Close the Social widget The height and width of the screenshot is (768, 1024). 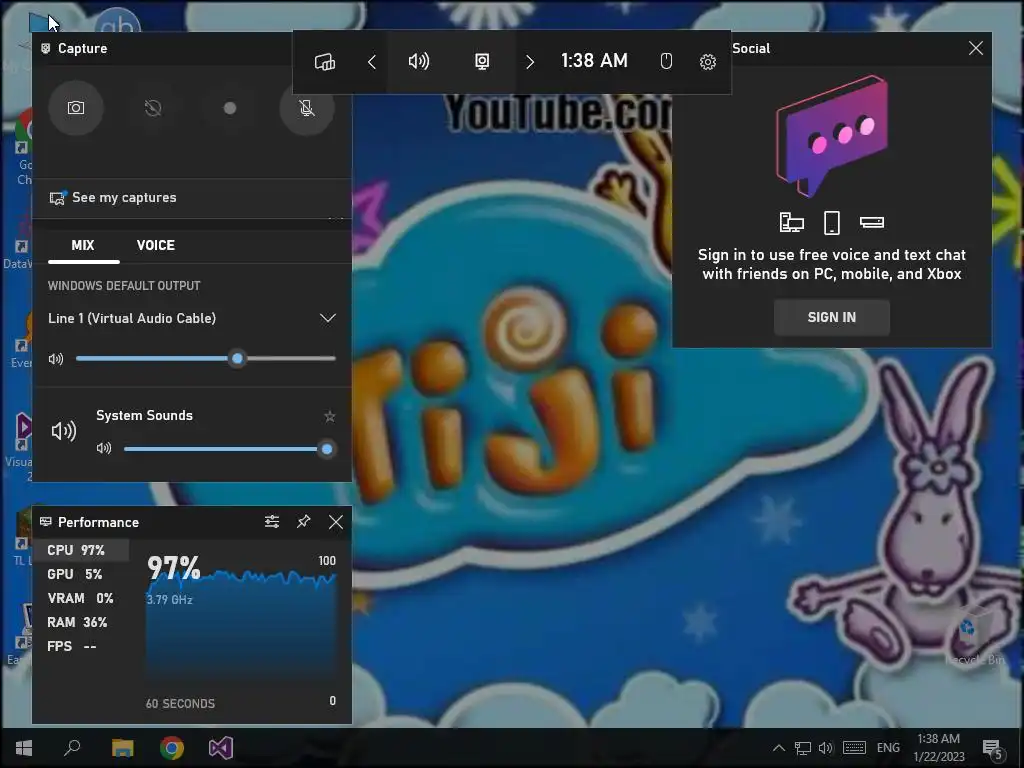[976, 48]
